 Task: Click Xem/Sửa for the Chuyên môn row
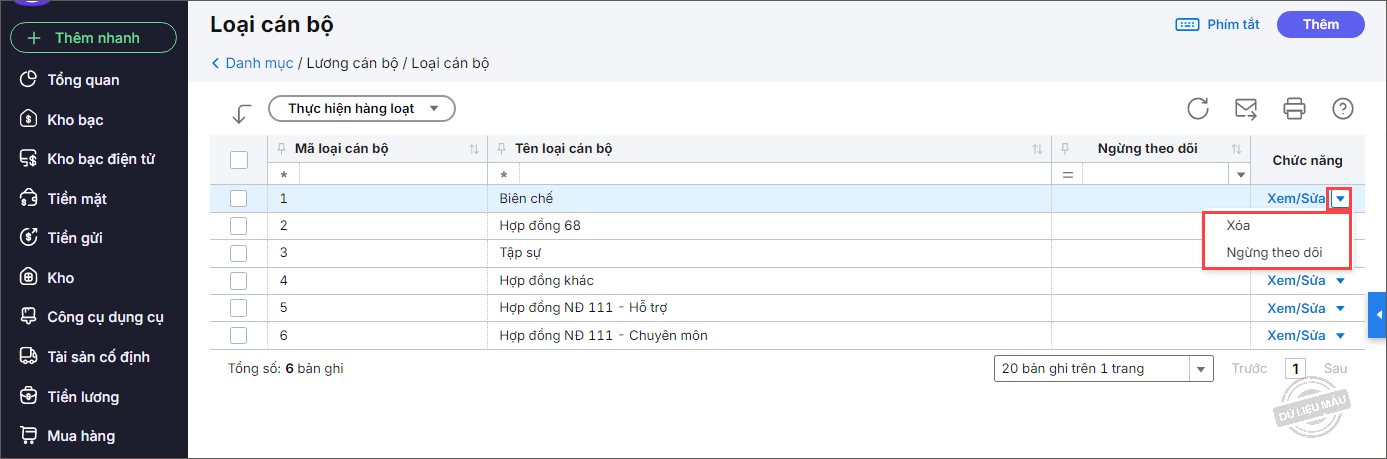(x=1296, y=336)
